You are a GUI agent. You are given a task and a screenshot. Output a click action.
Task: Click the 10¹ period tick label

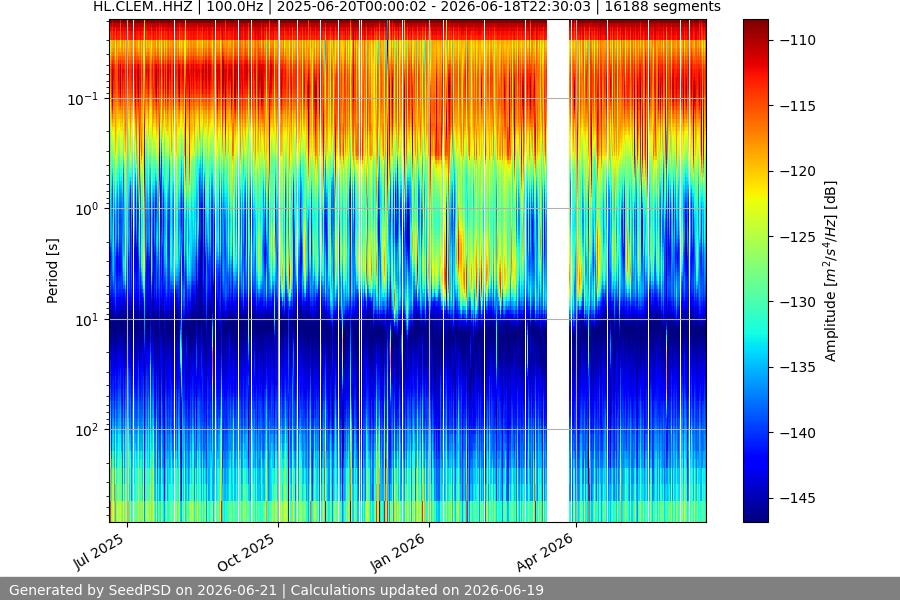click(x=87, y=320)
